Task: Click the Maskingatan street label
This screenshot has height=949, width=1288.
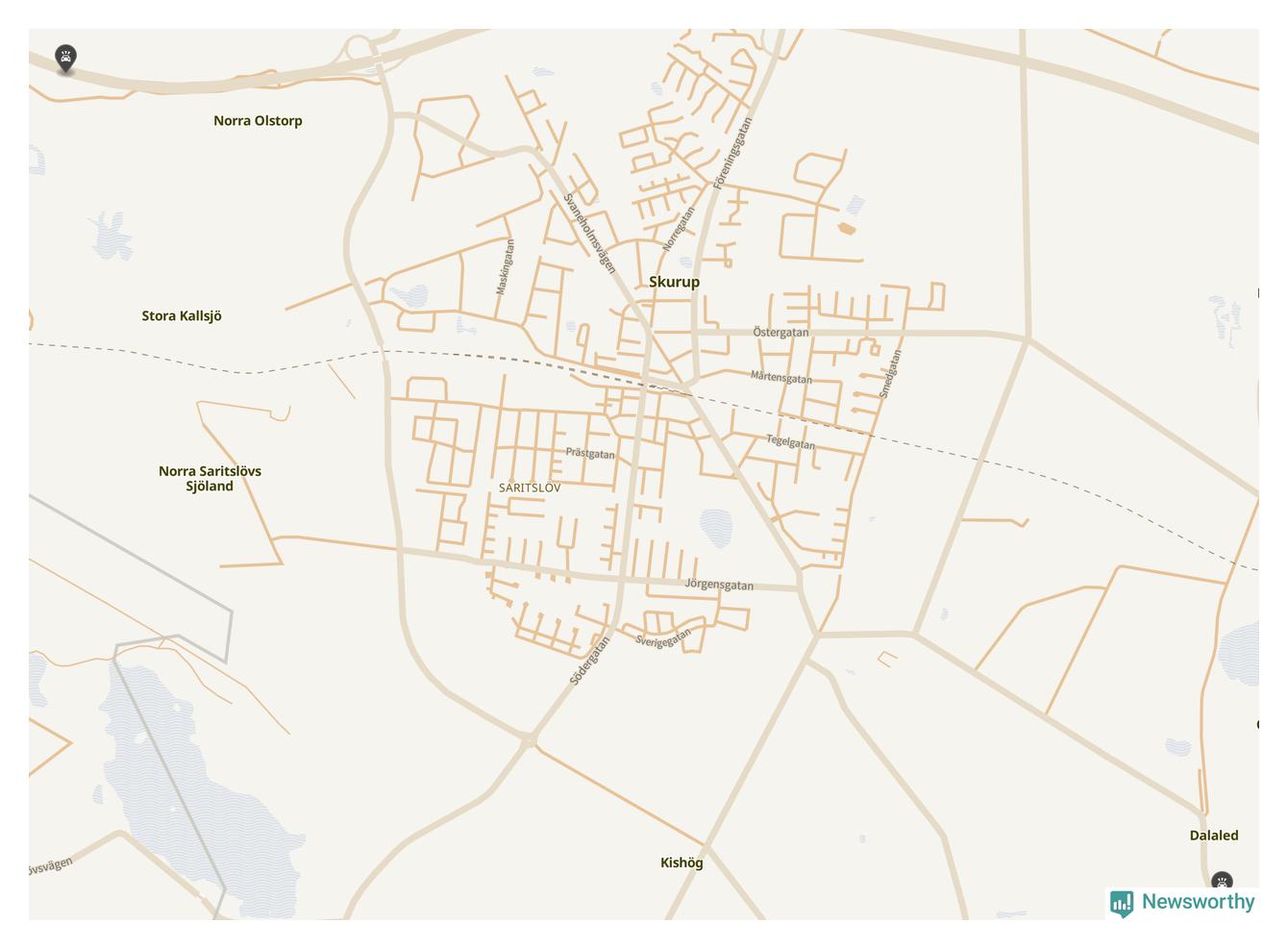Action: 505,266
